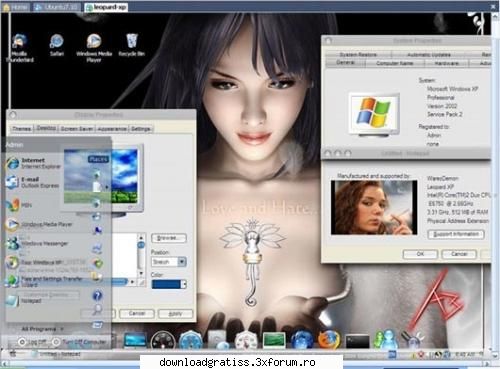Open Files and Settings Transfer Wizard
Viewport: 500px width, 369px height.
click(44, 281)
